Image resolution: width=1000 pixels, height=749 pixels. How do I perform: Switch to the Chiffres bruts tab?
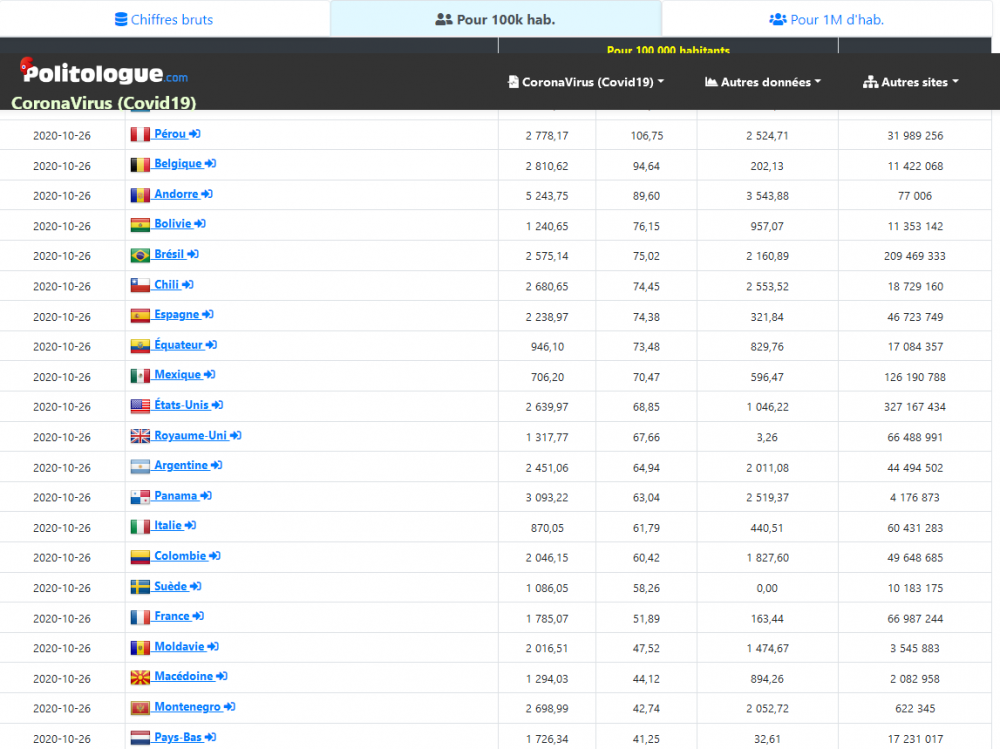tap(164, 19)
